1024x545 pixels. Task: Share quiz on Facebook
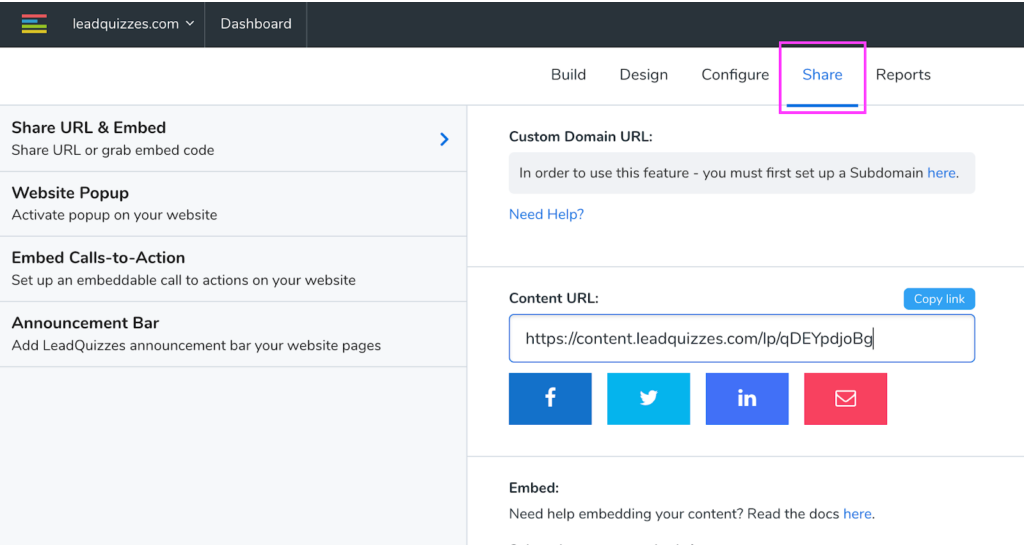point(550,398)
